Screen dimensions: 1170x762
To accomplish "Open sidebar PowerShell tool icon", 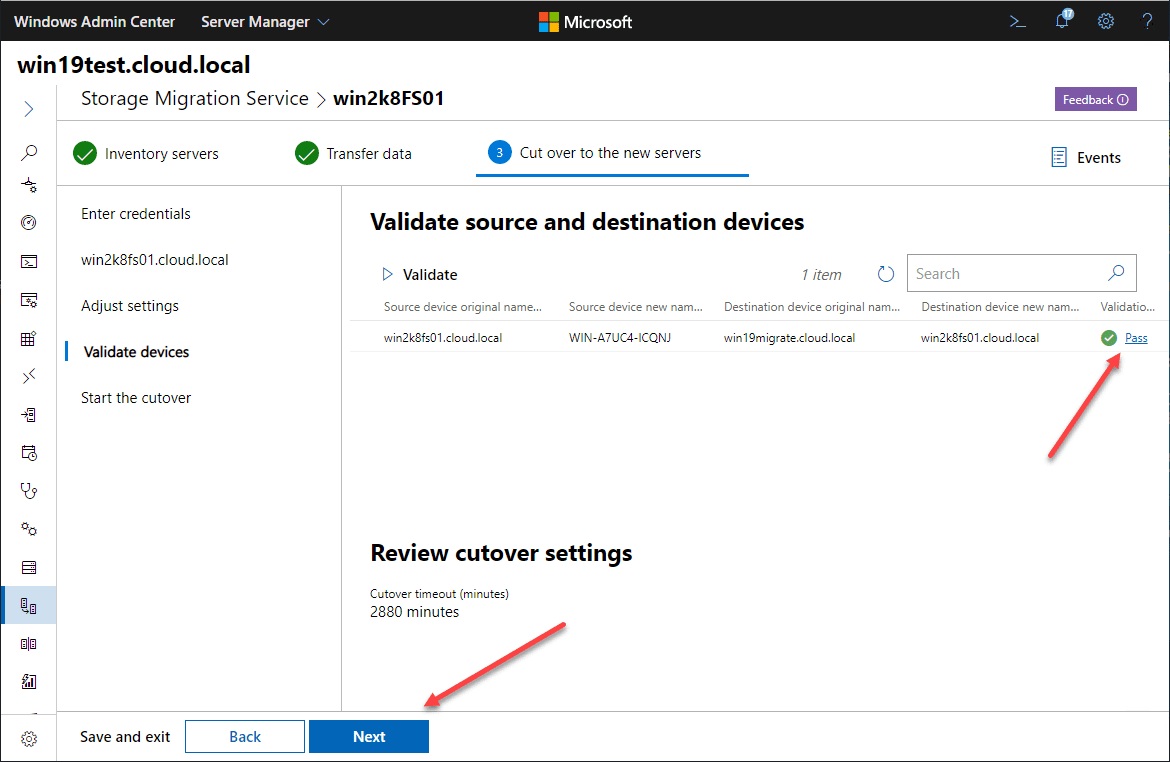I will point(29,262).
